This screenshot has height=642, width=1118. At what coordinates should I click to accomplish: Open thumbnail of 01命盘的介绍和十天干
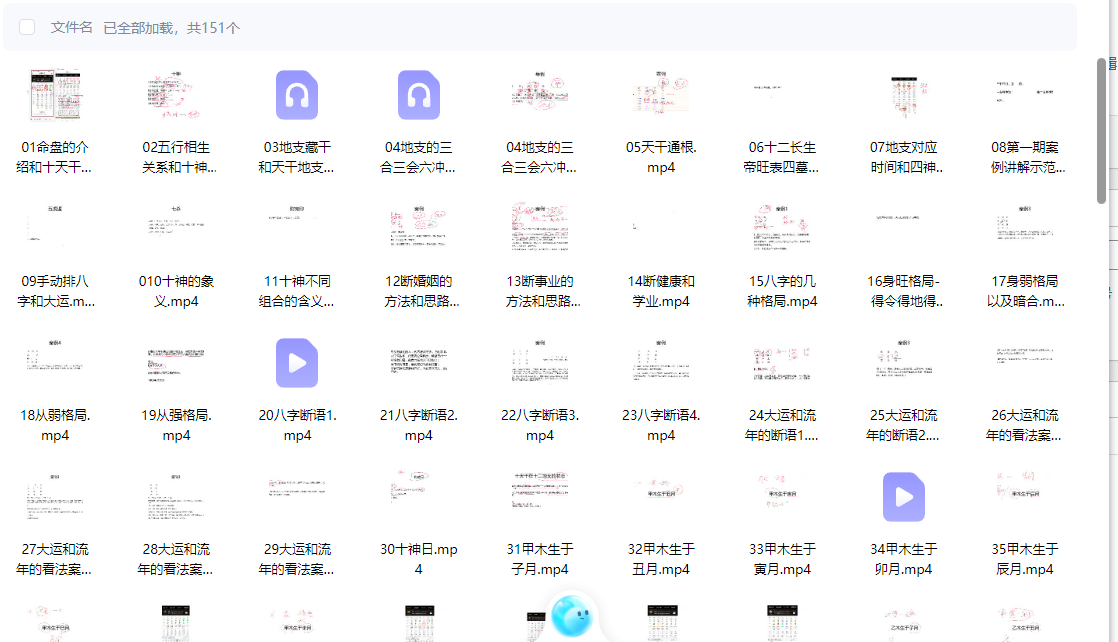(55, 95)
